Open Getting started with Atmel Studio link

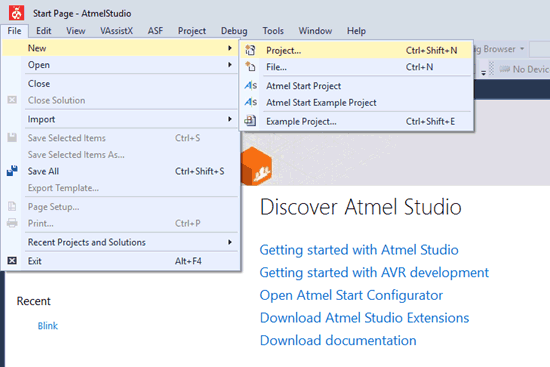359,250
